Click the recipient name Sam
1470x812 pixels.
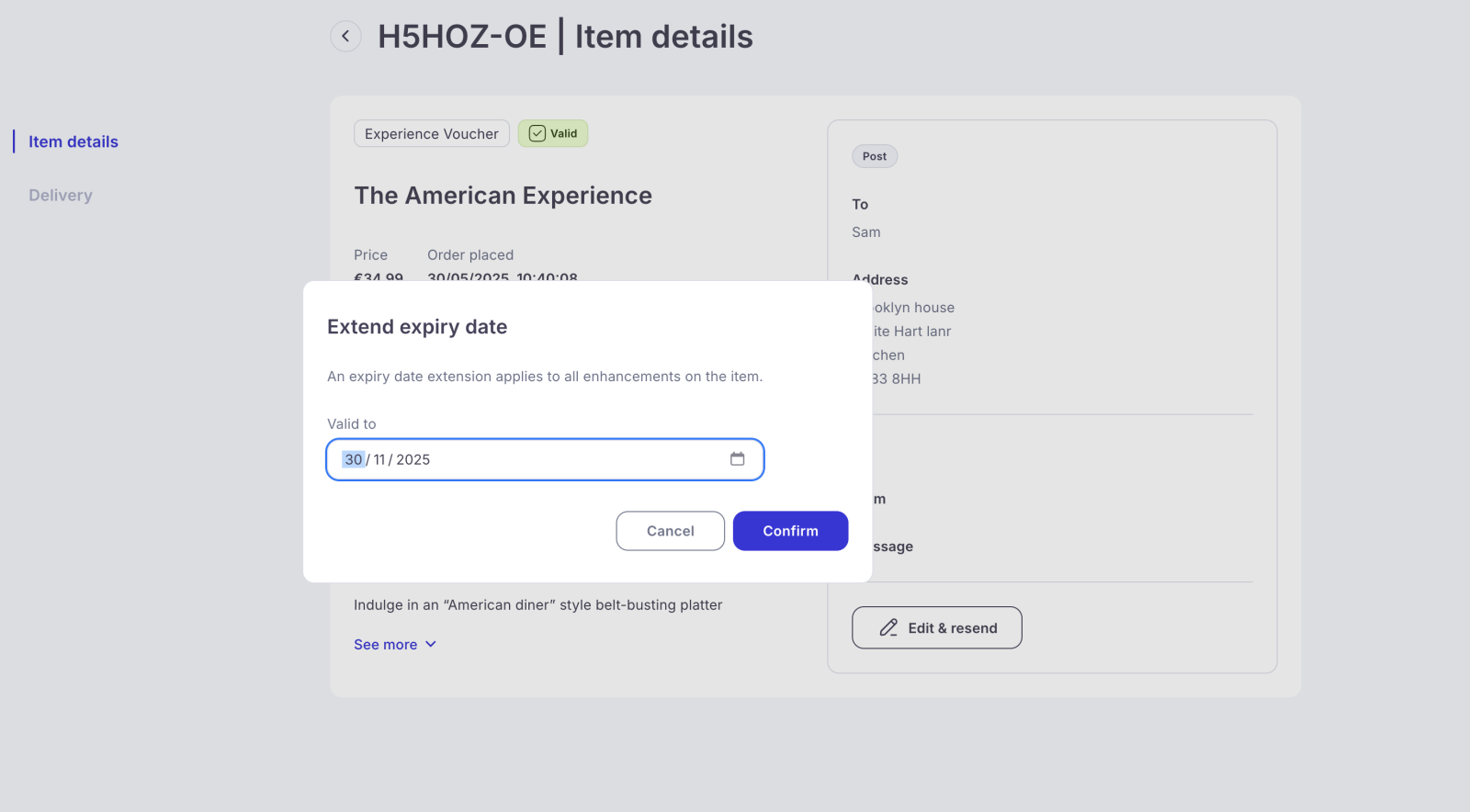click(865, 232)
